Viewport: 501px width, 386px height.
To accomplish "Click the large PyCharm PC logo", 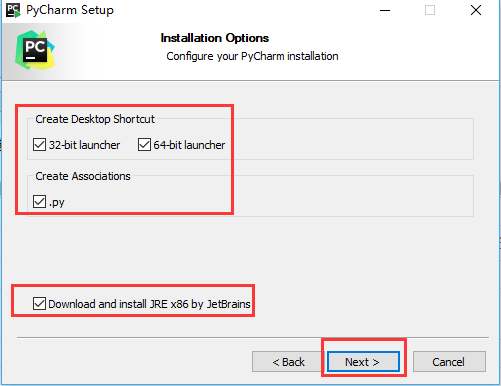I will pyautogui.click(x=35, y=50).
